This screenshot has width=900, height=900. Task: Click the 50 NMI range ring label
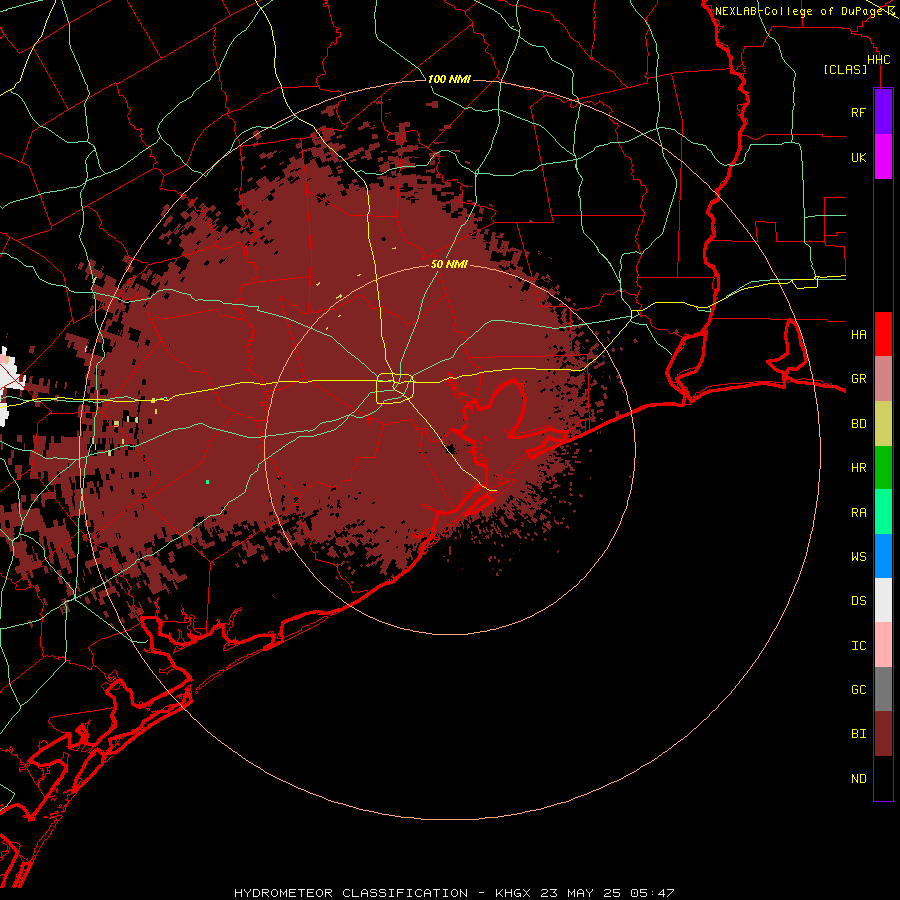(449, 264)
